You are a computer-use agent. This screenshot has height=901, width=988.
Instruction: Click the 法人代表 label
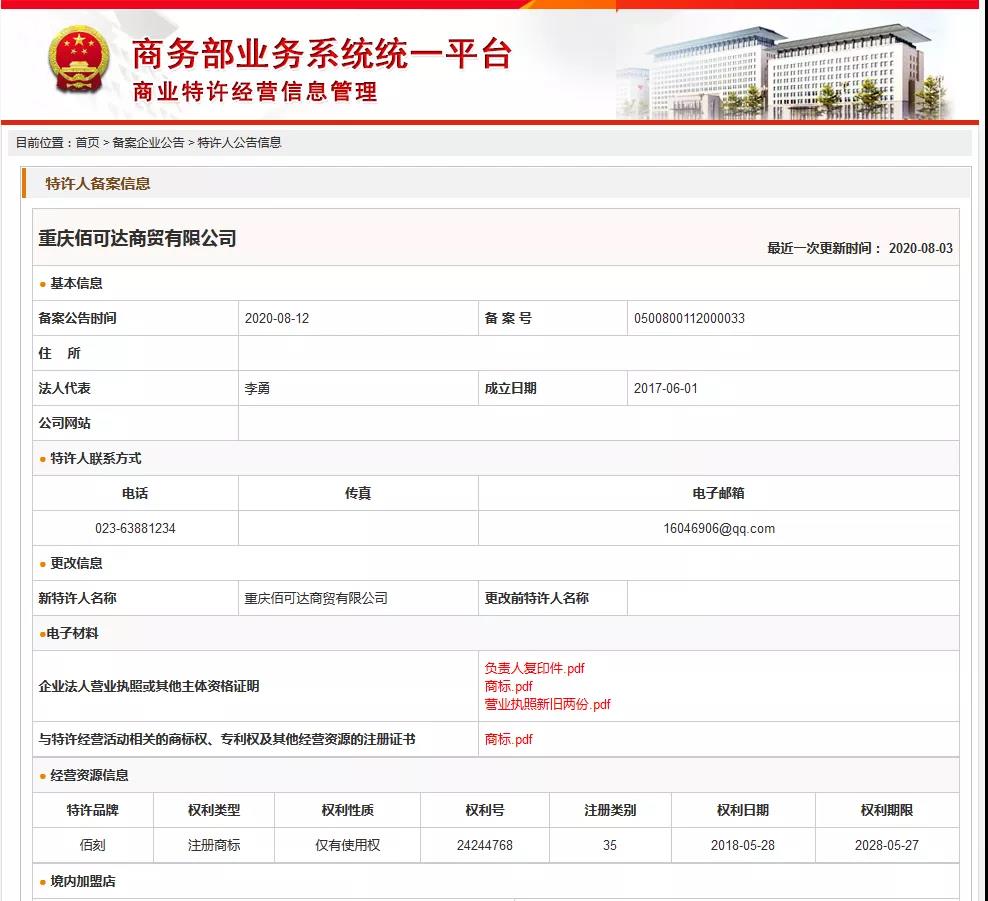tap(64, 388)
